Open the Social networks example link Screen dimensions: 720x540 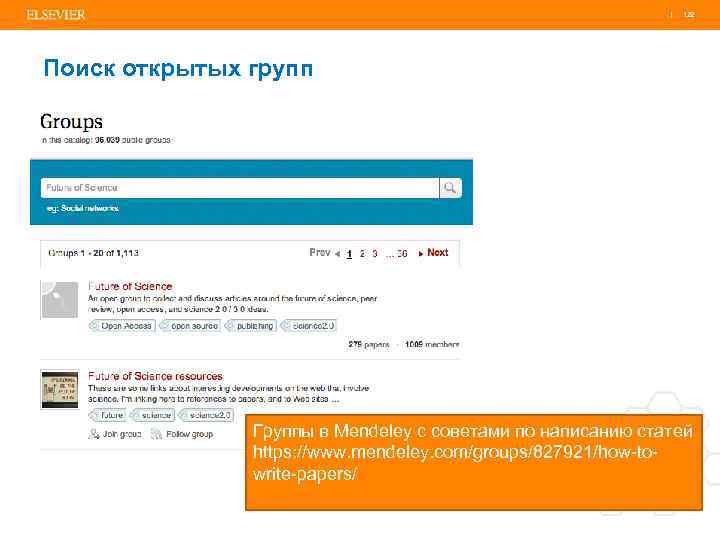(x=90, y=208)
